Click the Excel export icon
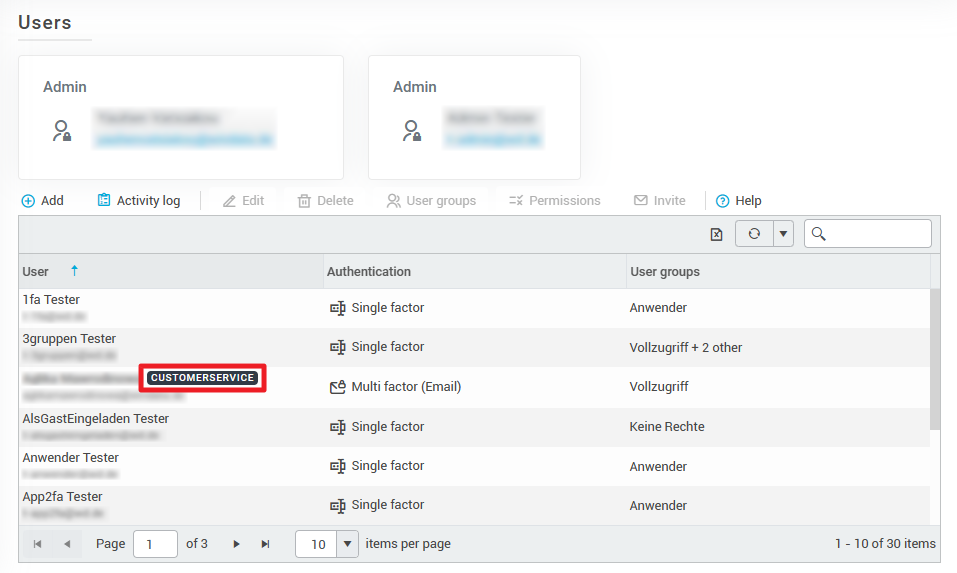The image size is (957, 573). [716, 234]
